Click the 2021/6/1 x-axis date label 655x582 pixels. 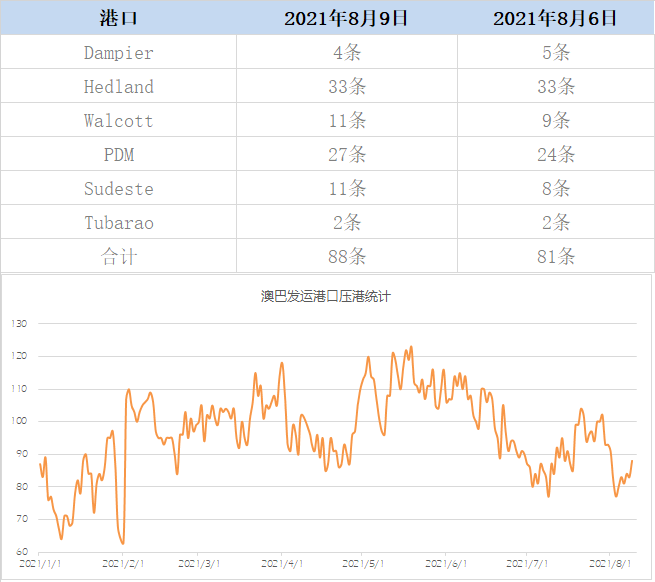click(x=446, y=564)
